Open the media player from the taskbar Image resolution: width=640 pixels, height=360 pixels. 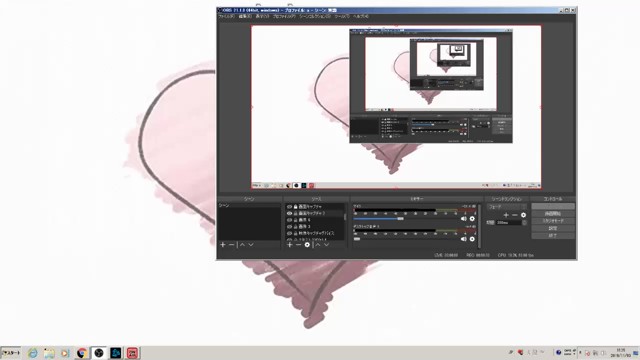pyautogui.click(x=65, y=353)
